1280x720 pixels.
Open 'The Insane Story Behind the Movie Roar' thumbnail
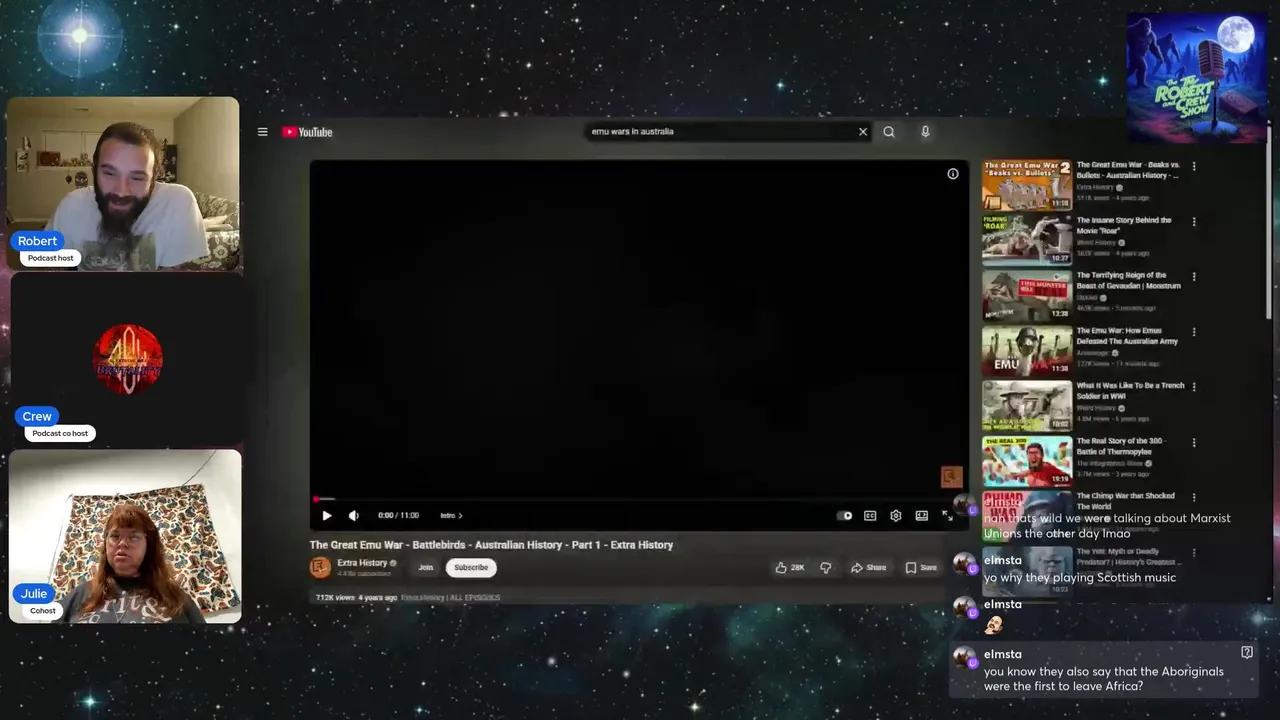pyautogui.click(x=1027, y=240)
